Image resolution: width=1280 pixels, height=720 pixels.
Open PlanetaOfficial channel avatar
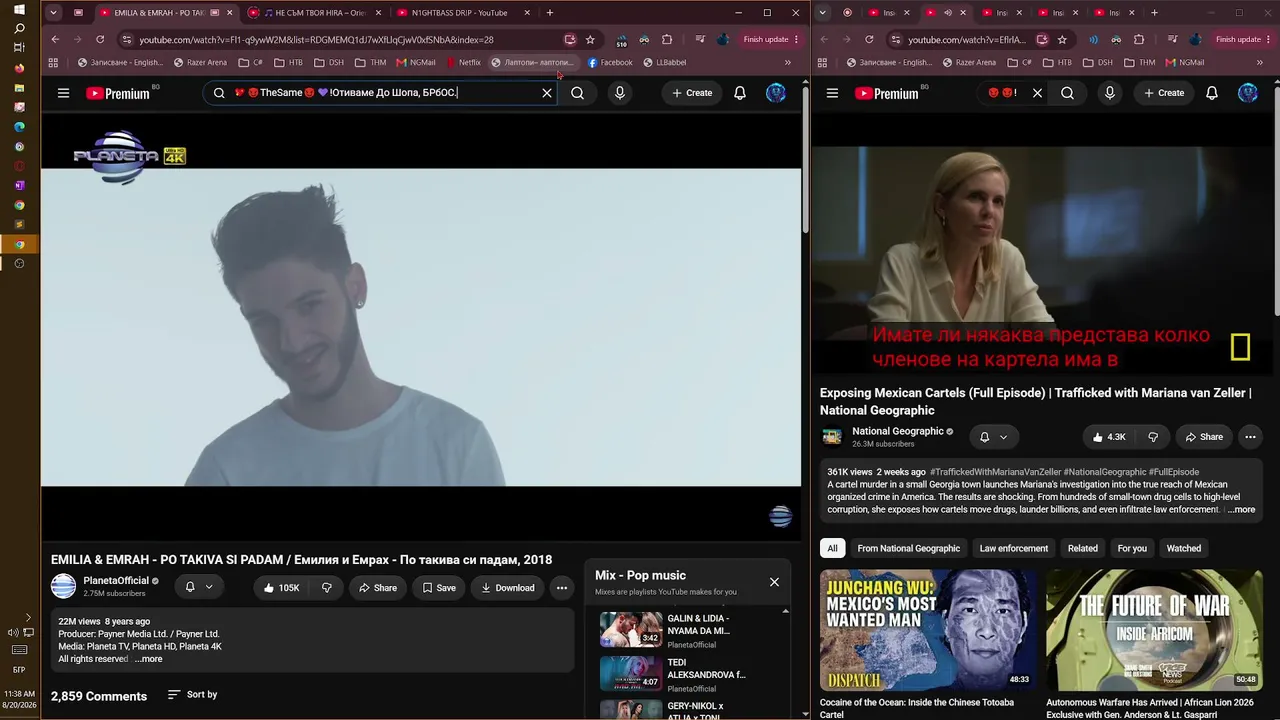63,587
